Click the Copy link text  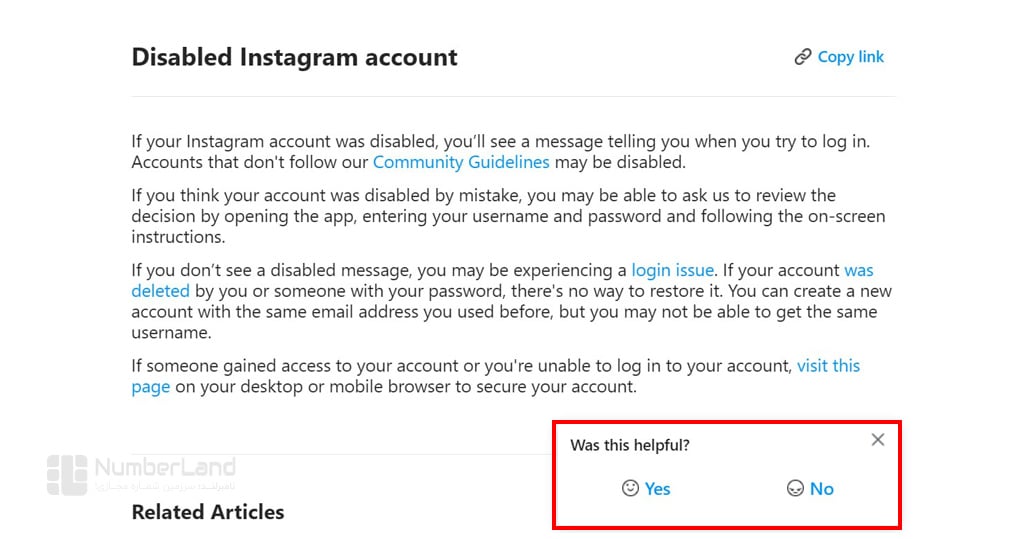point(850,57)
